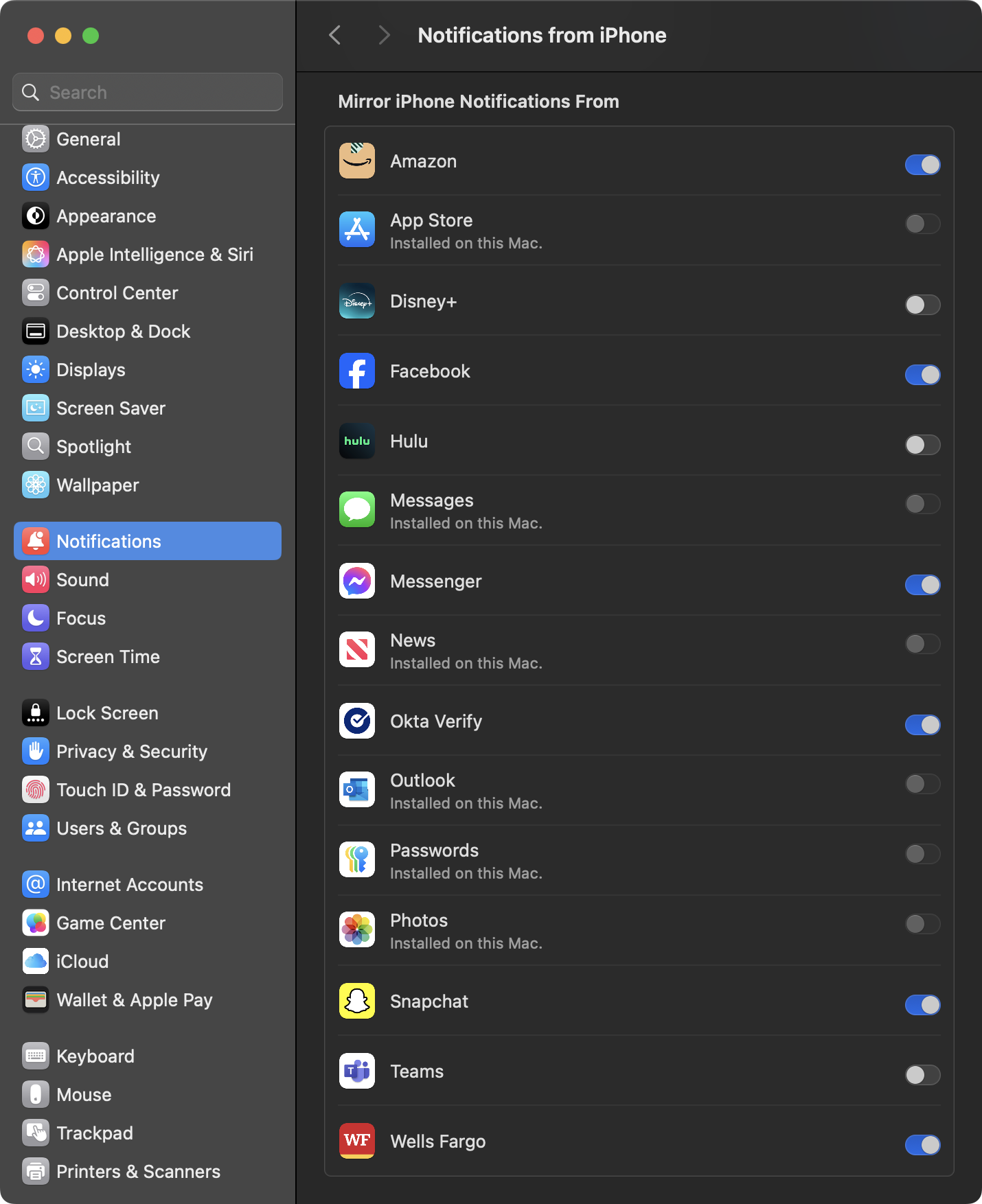Select the highlighted Notifications sidebar item
982x1204 pixels.
(148, 541)
